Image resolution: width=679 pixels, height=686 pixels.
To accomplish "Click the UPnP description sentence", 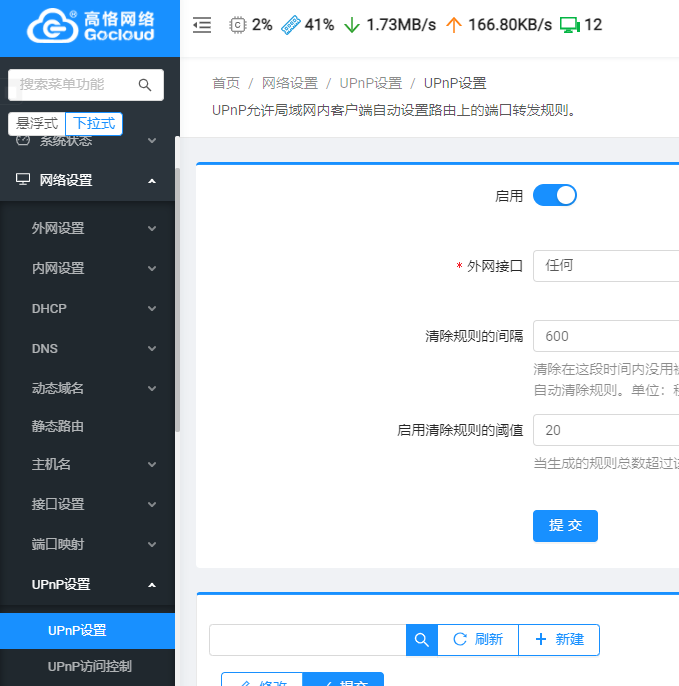I will [x=394, y=110].
